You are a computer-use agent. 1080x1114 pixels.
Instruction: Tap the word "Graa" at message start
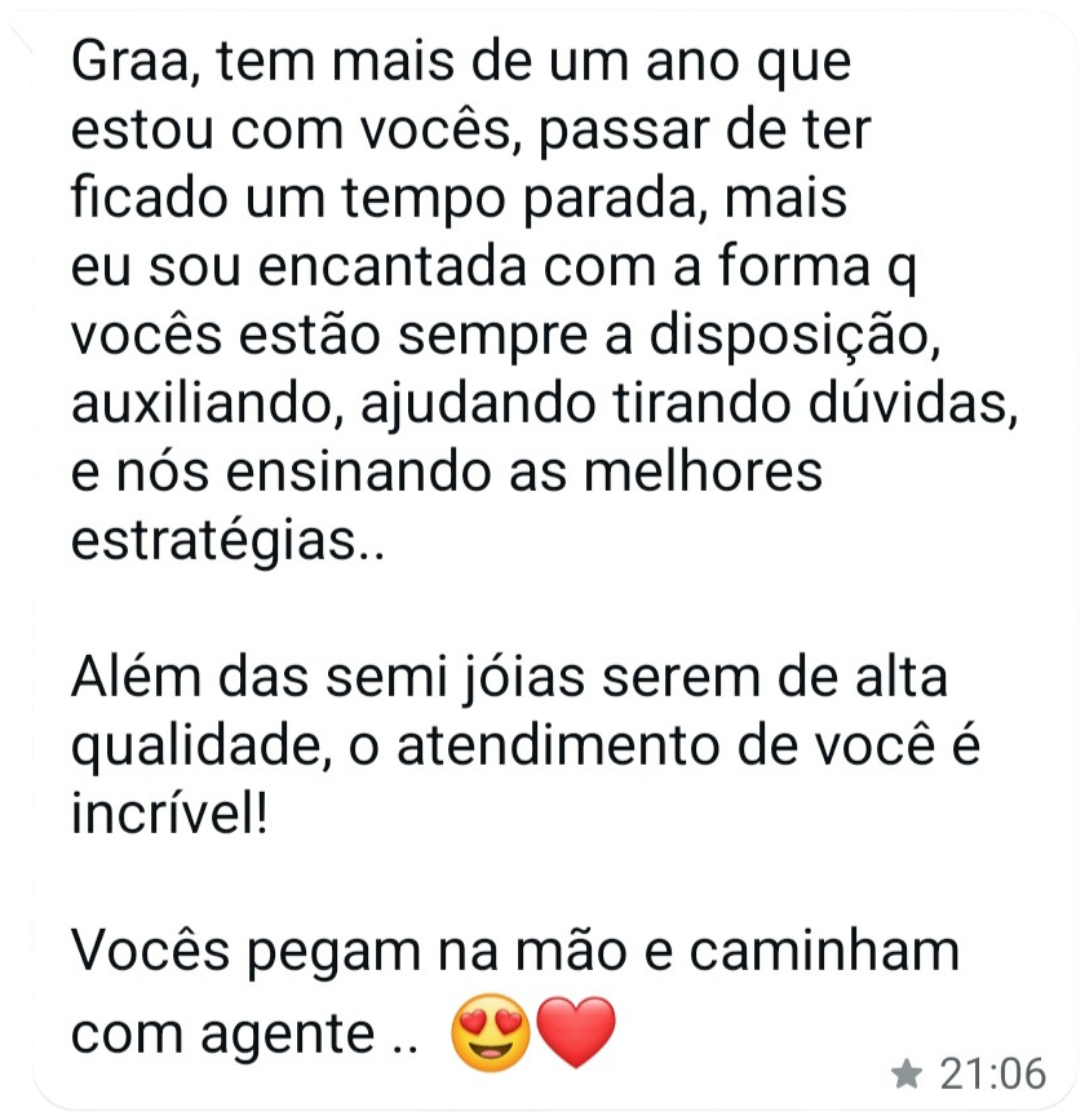pyautogui.click(x=131, y=62)
